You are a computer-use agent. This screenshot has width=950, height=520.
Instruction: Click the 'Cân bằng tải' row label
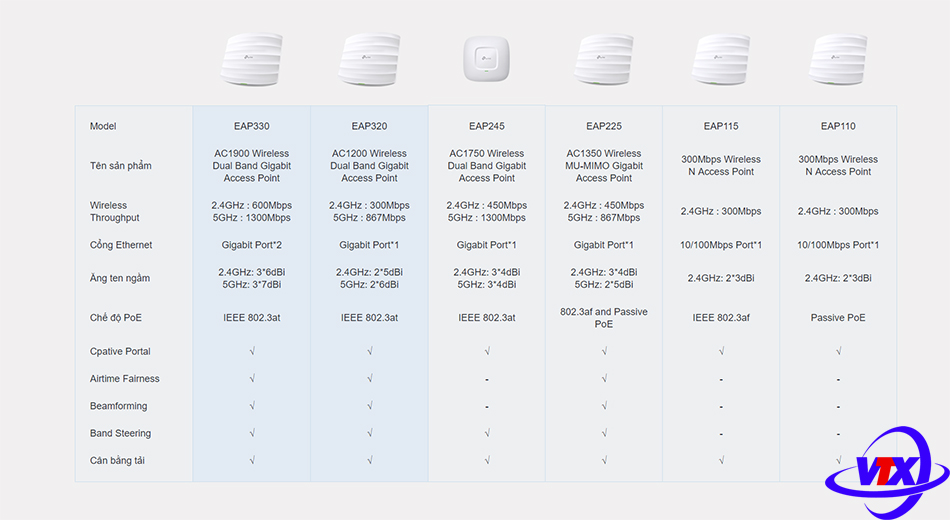(x=117, y=461)
